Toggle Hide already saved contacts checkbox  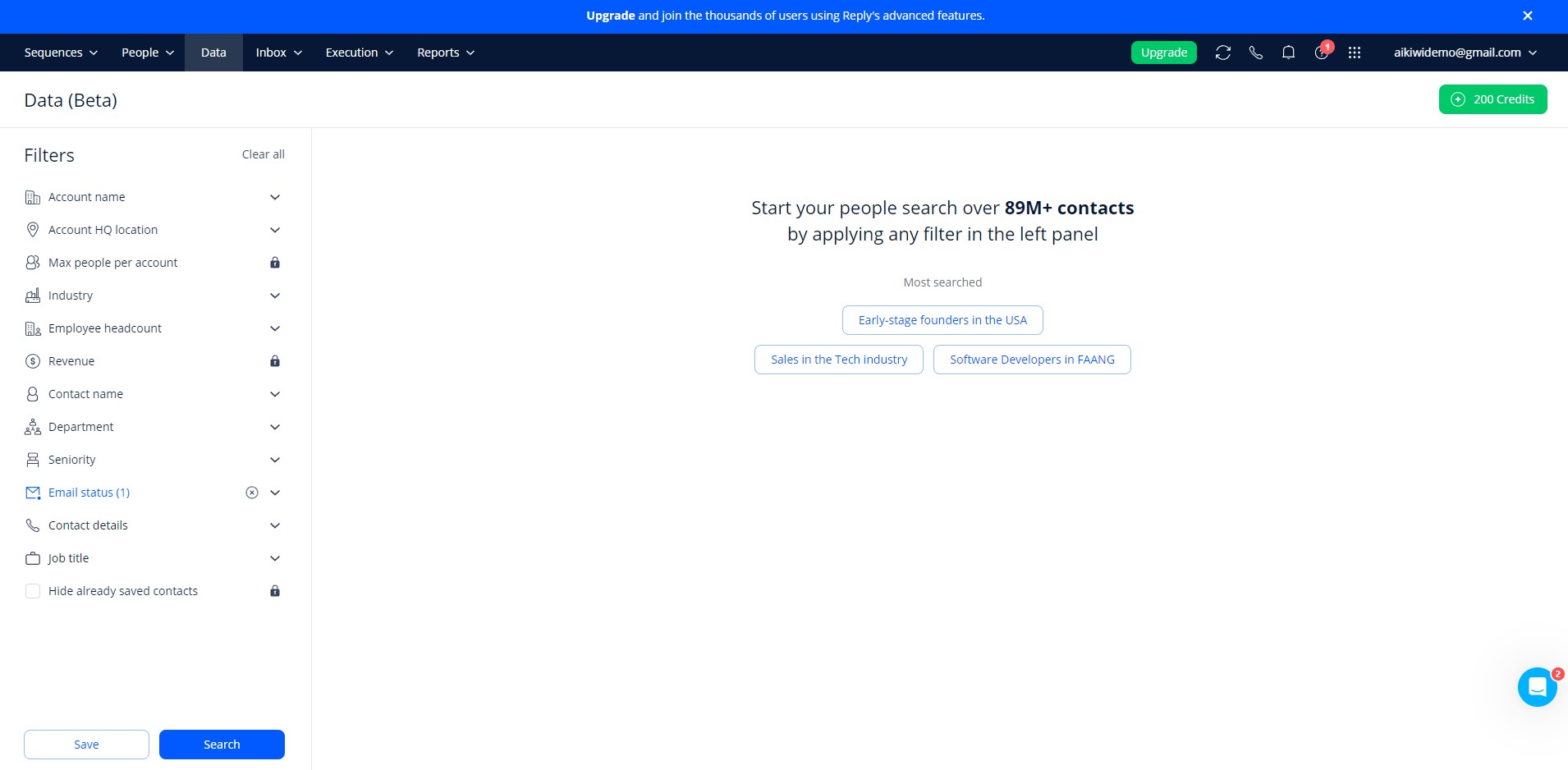pyautogui.click(x=33, y=591)
